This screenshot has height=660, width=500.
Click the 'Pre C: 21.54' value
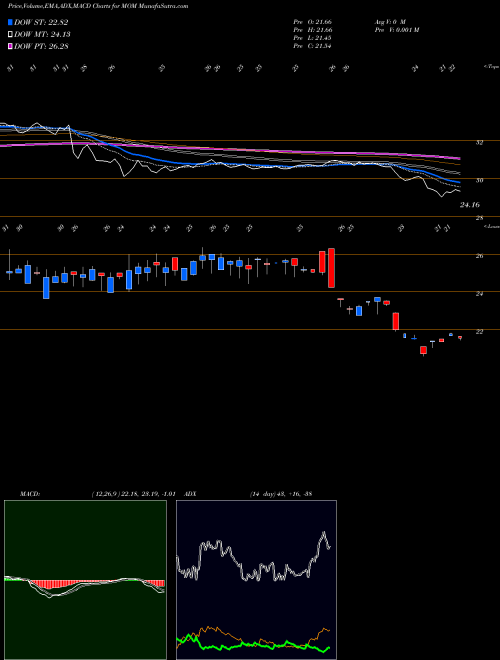coord(313,46)
